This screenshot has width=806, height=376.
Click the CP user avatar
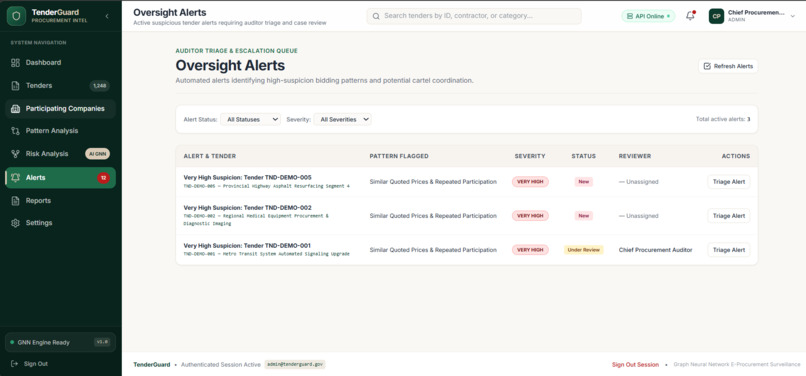pos(716,16)
